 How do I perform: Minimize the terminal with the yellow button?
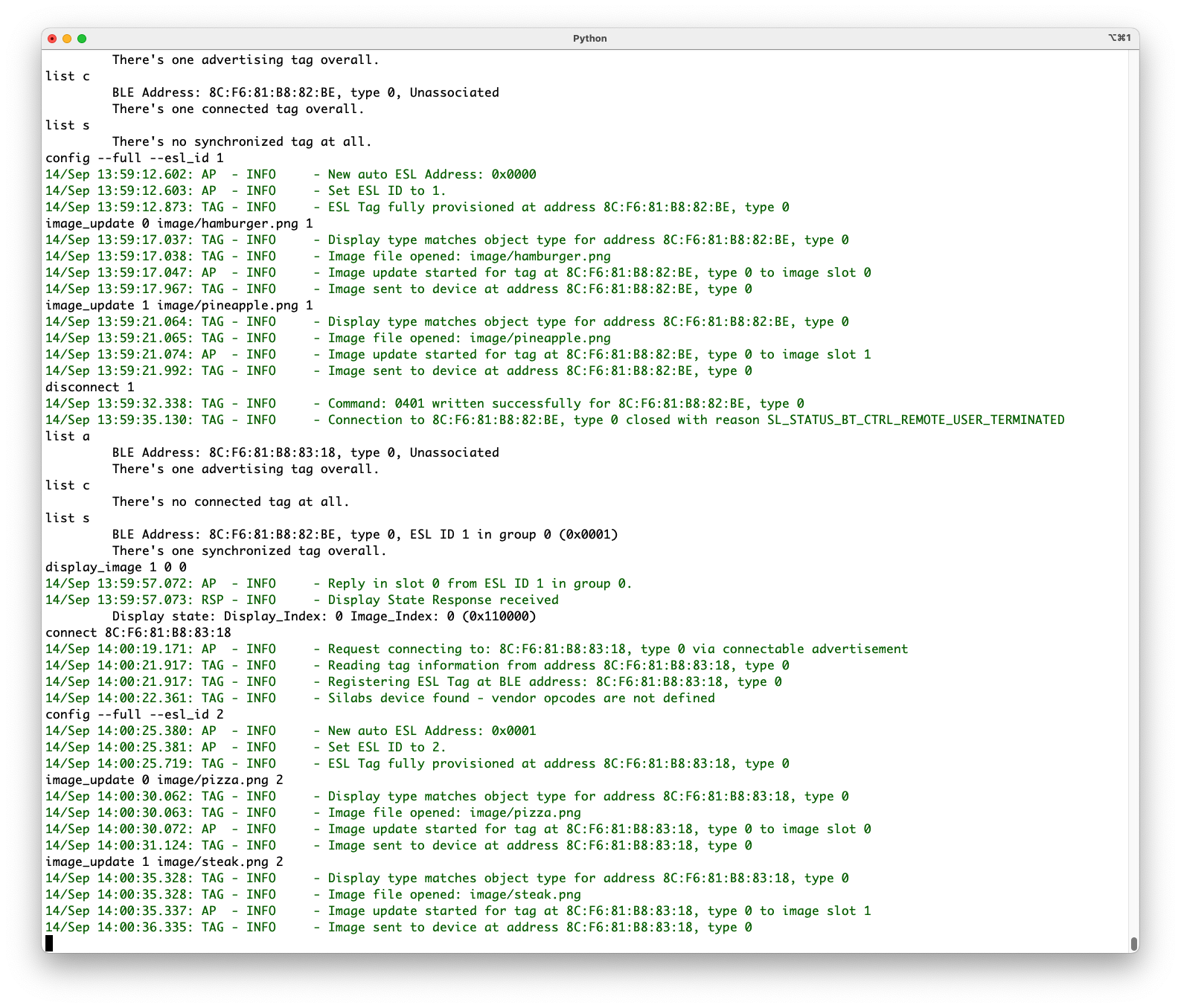67,39
